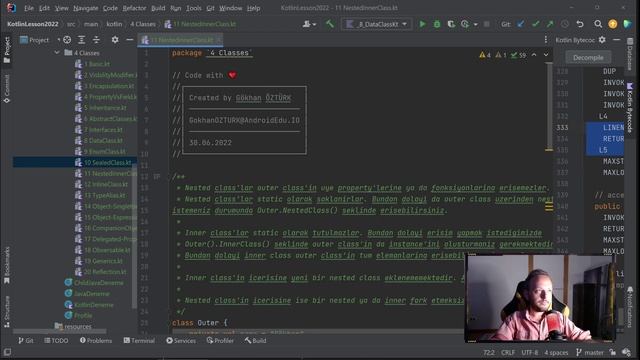Screen dimensions: 640x360
Task: Open the Problems tool window
Action: (96, 340)
